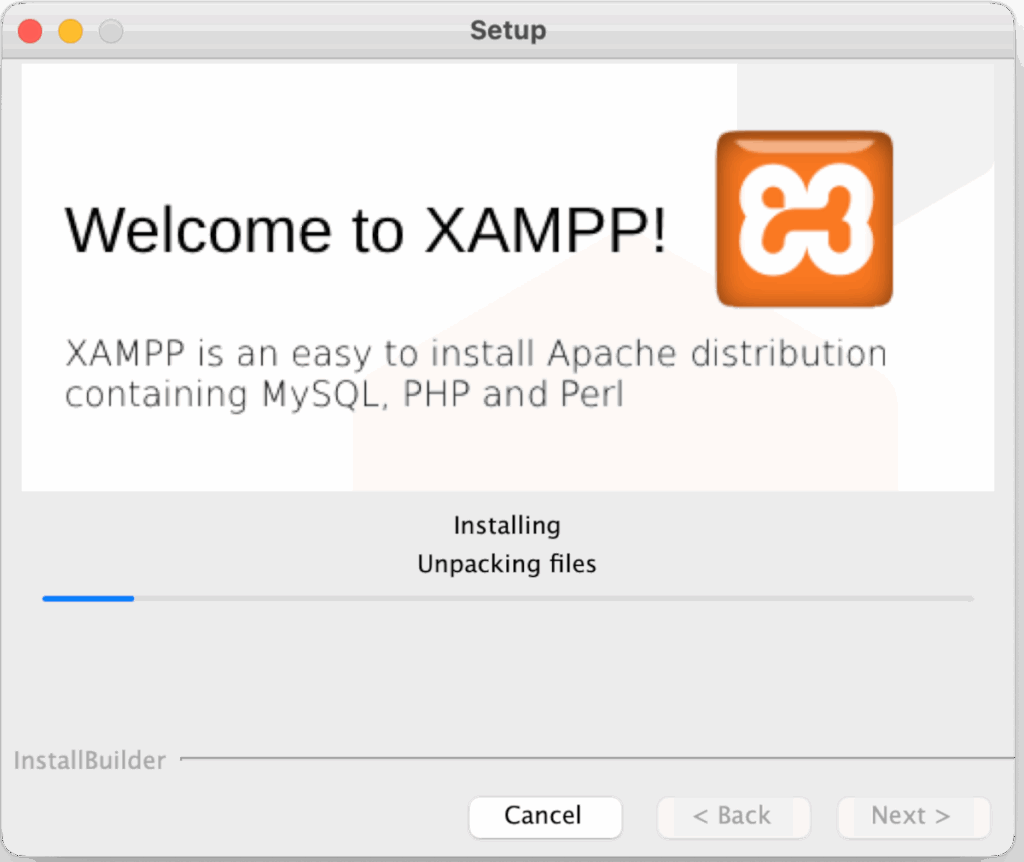
Task: Click the word Welcome in the heading
Action: [x=198, y=229]
